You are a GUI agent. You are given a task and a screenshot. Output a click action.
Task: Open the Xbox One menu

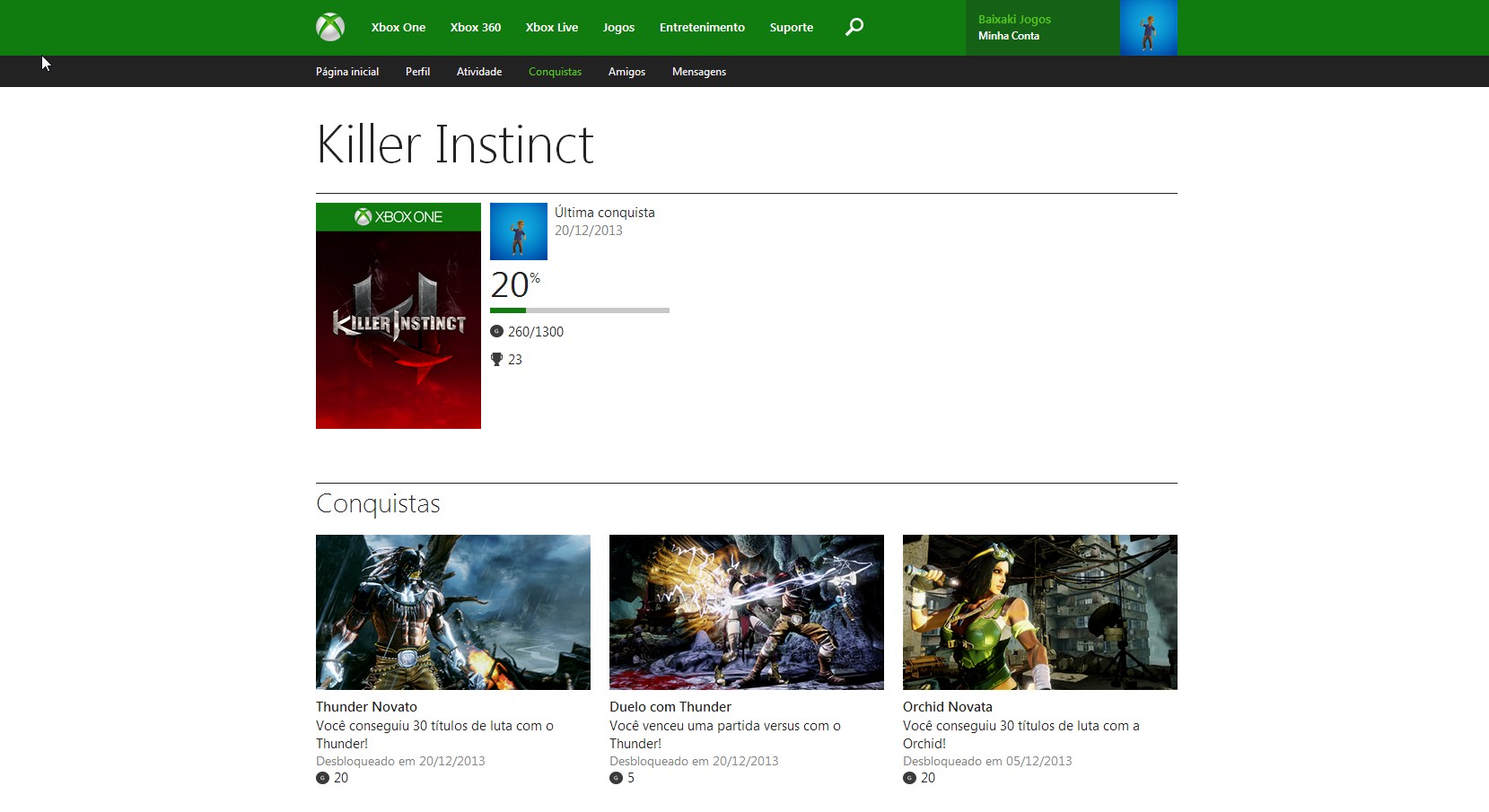point(399,27)
